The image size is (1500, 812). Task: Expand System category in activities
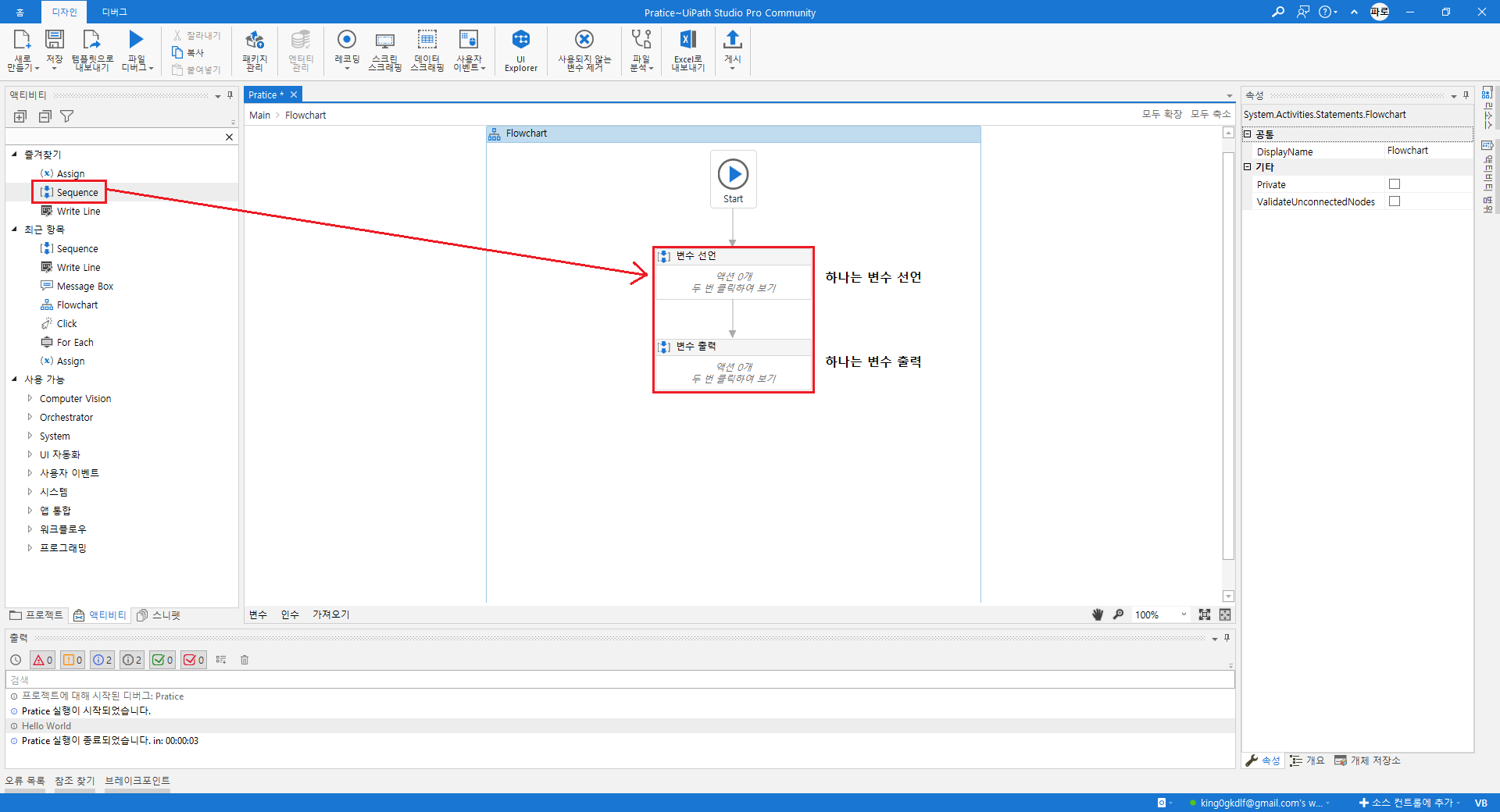(x=30, y=436)
